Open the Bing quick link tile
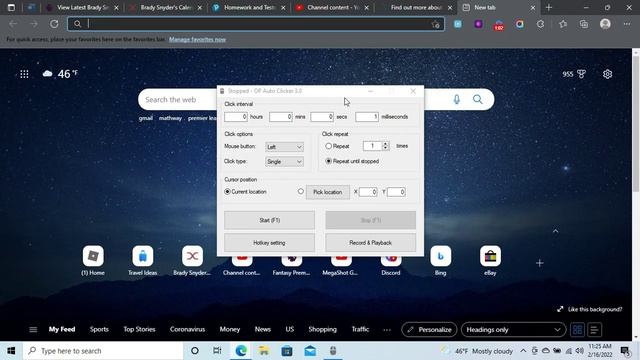 click(440, 261)
